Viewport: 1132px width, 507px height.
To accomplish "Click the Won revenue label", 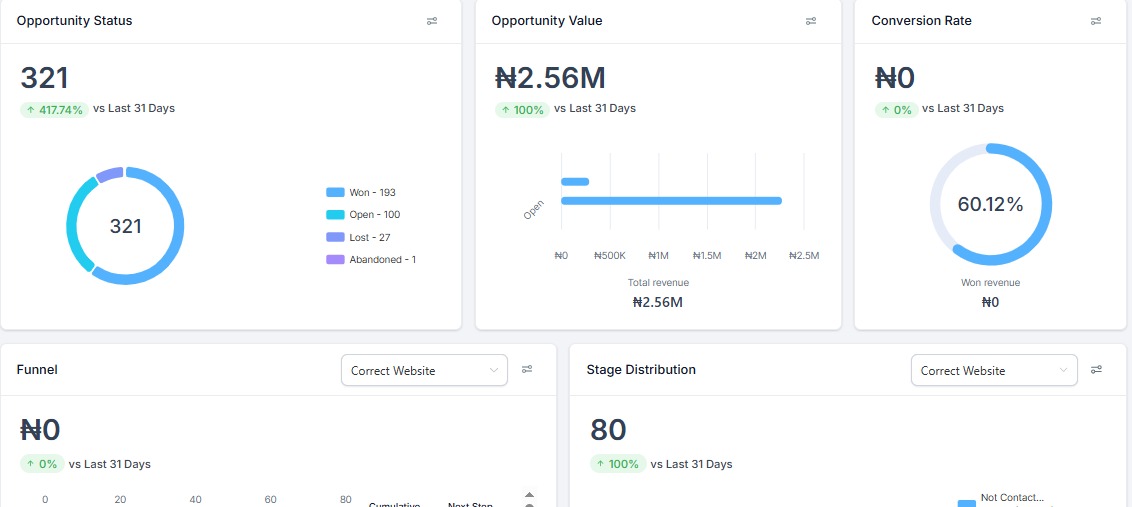I will tap(990, 282).
